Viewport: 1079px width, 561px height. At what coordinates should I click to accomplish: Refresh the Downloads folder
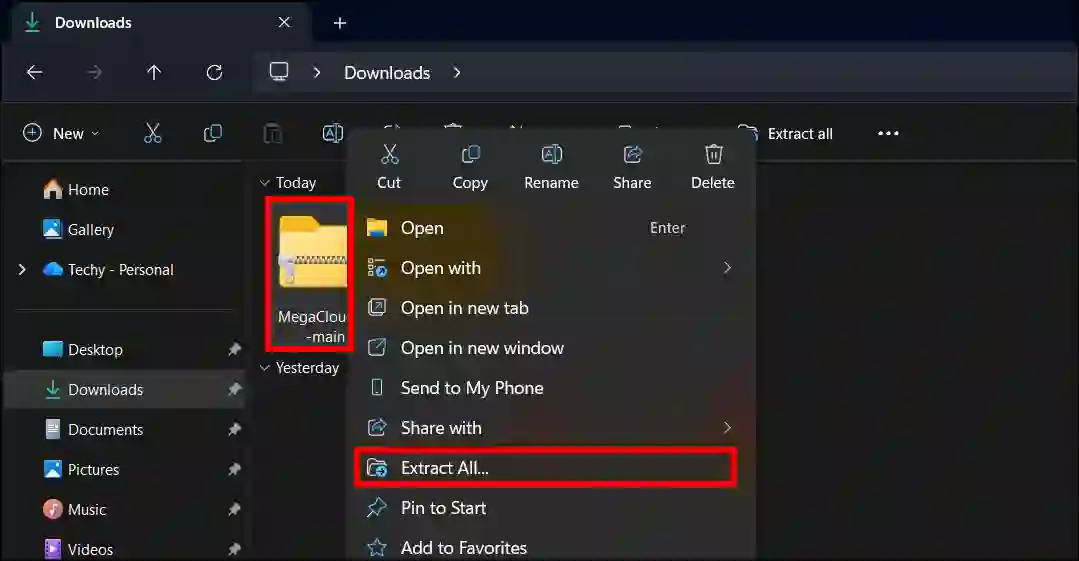215,72
